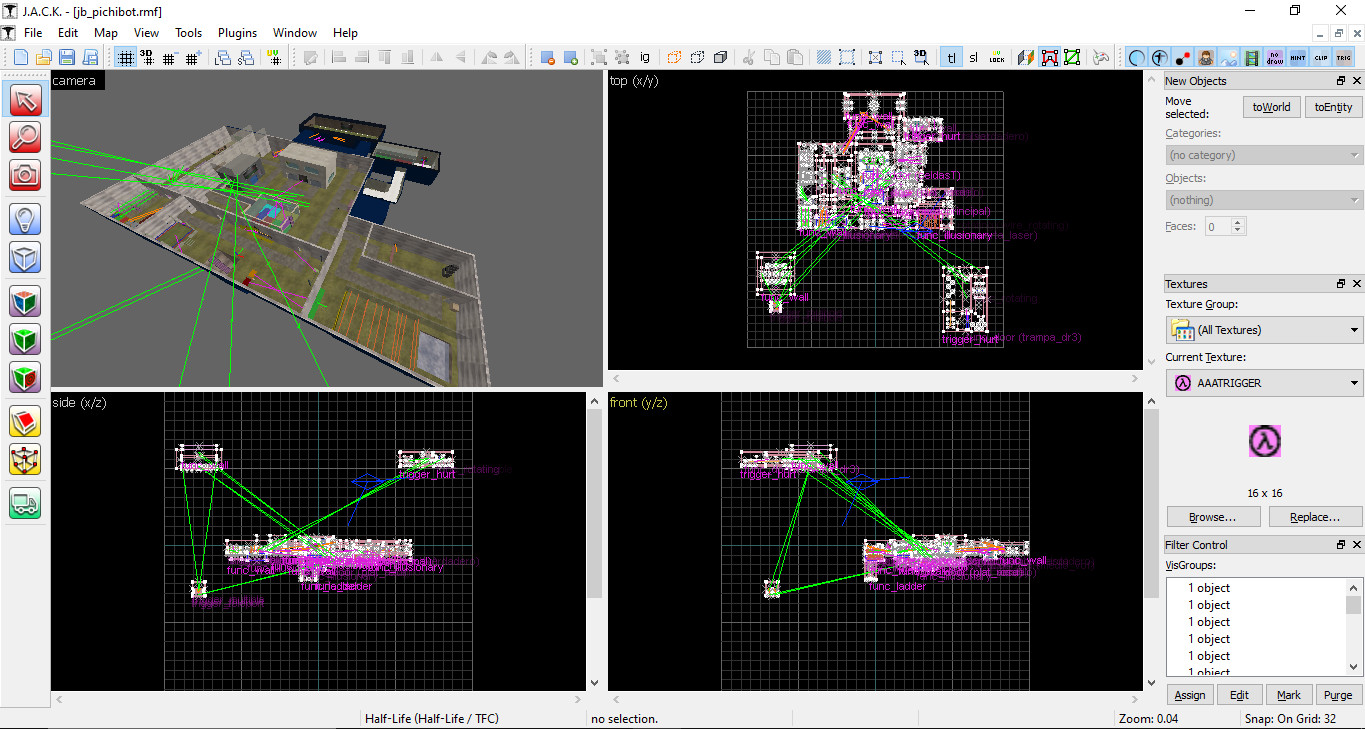Activate the Clipping tool
This screenshot has width=1365, height=729.
[x=25, y=421]
